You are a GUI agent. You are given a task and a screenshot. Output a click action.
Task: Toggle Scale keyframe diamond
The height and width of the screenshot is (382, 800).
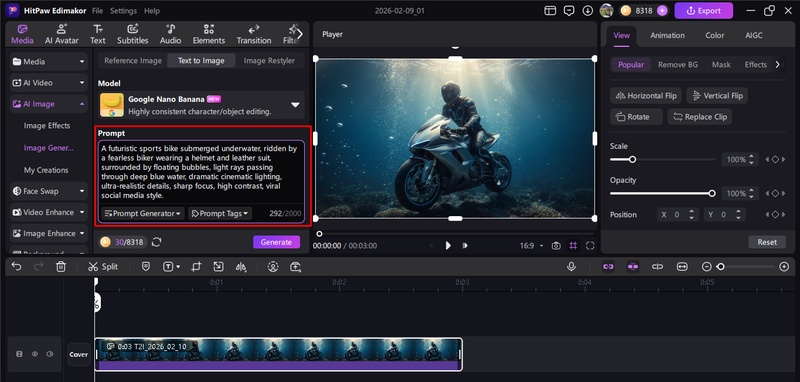coord(775,160)
